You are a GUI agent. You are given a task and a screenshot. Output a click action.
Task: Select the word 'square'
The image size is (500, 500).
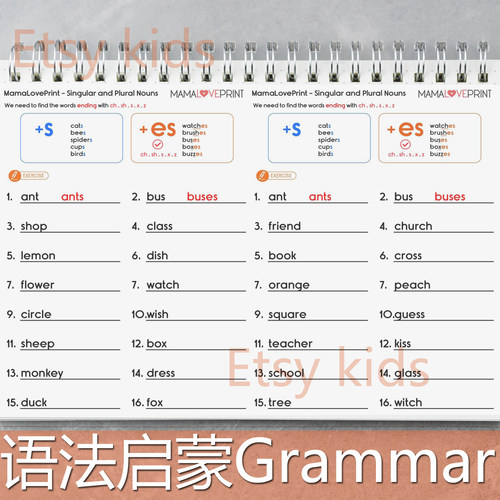(287, 315)
